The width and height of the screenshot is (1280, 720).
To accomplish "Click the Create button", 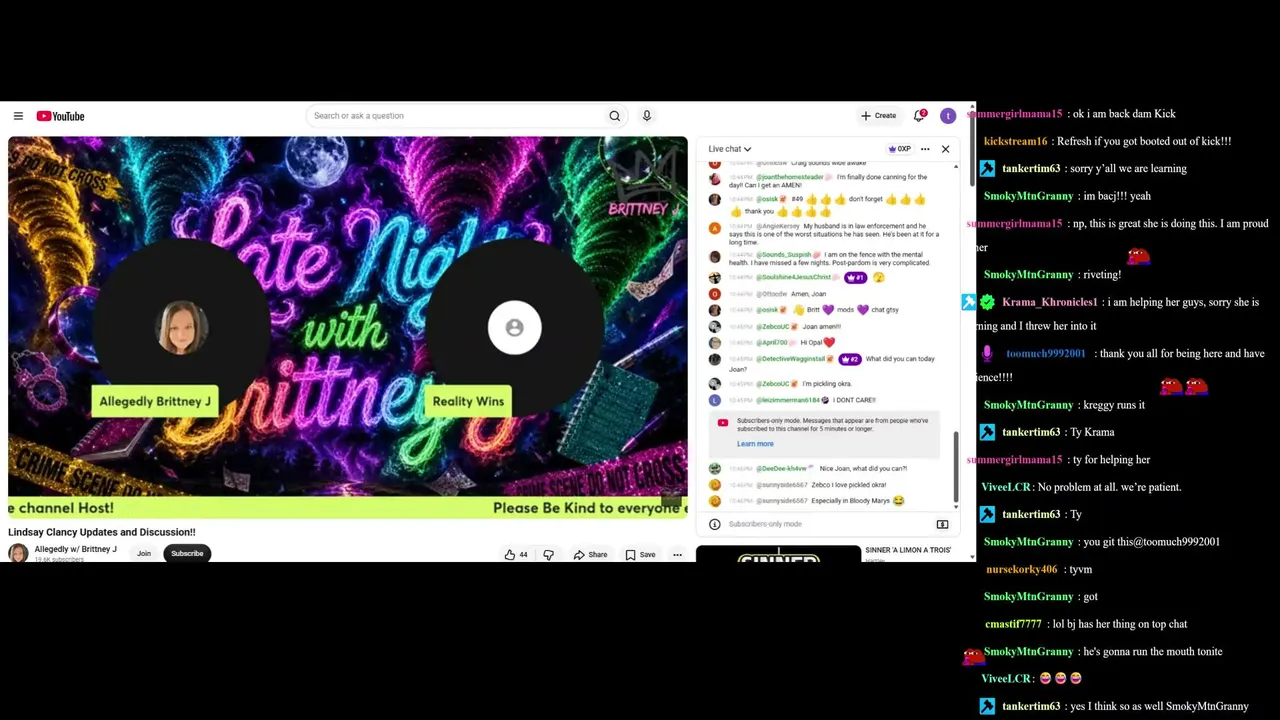I will point(879,116).
